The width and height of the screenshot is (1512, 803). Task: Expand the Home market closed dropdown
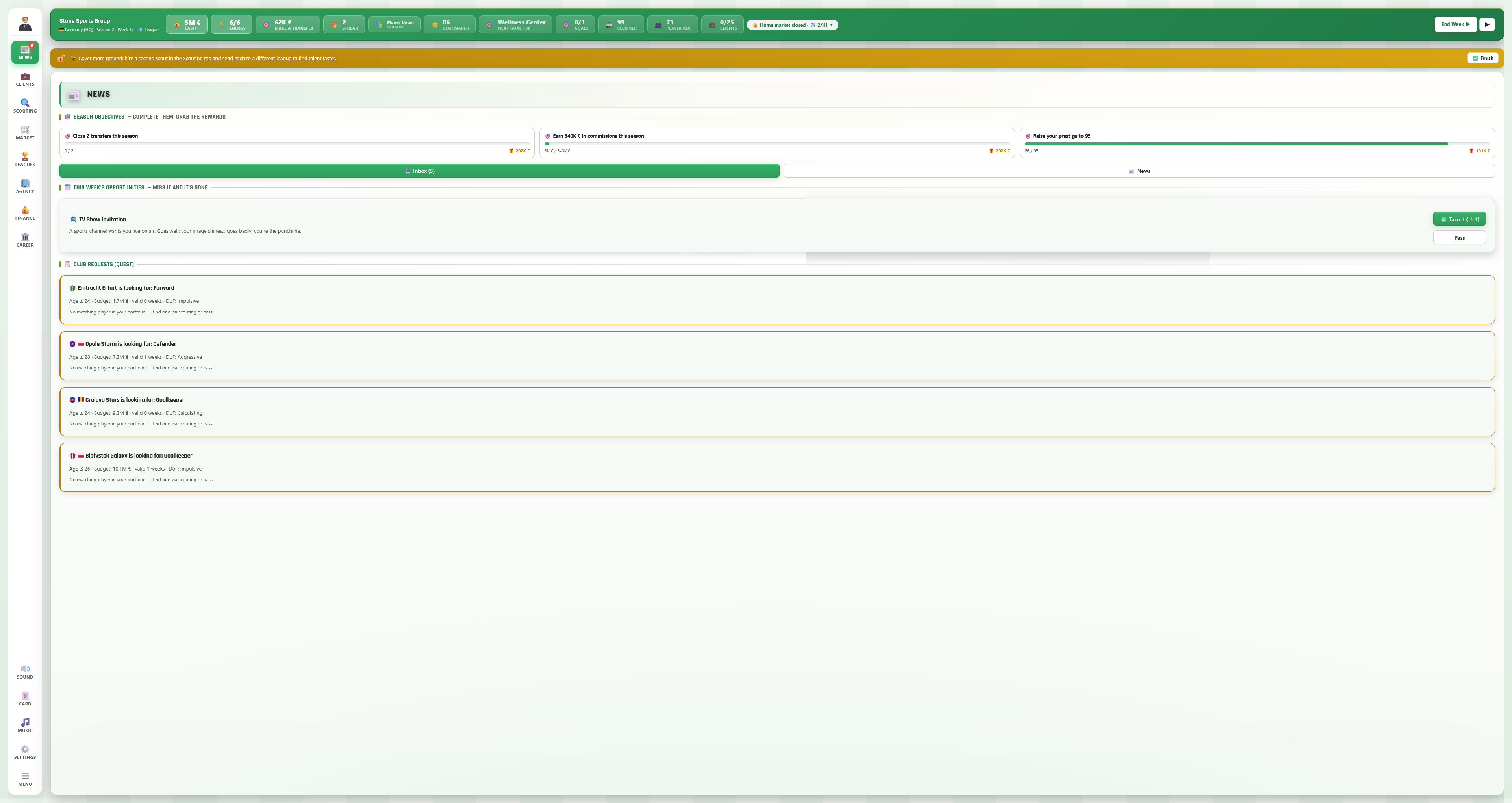[x=792, y=25]
